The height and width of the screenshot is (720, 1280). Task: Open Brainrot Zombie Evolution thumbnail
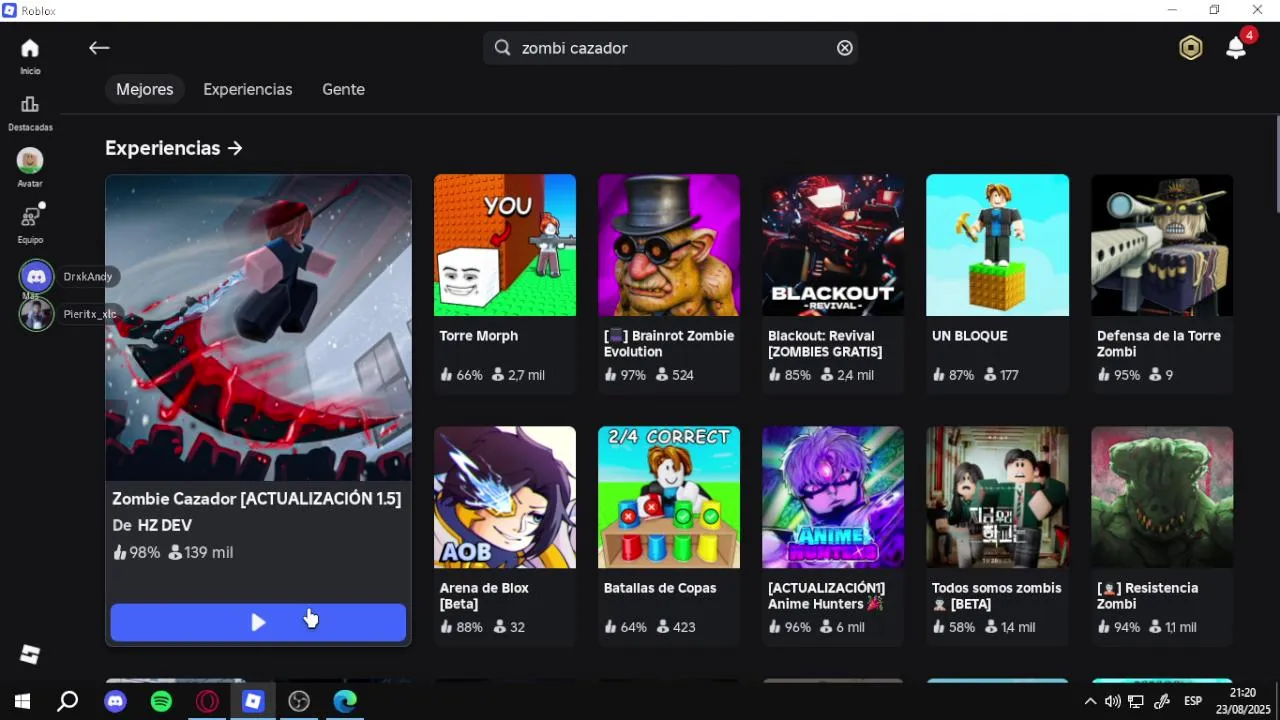669,245
